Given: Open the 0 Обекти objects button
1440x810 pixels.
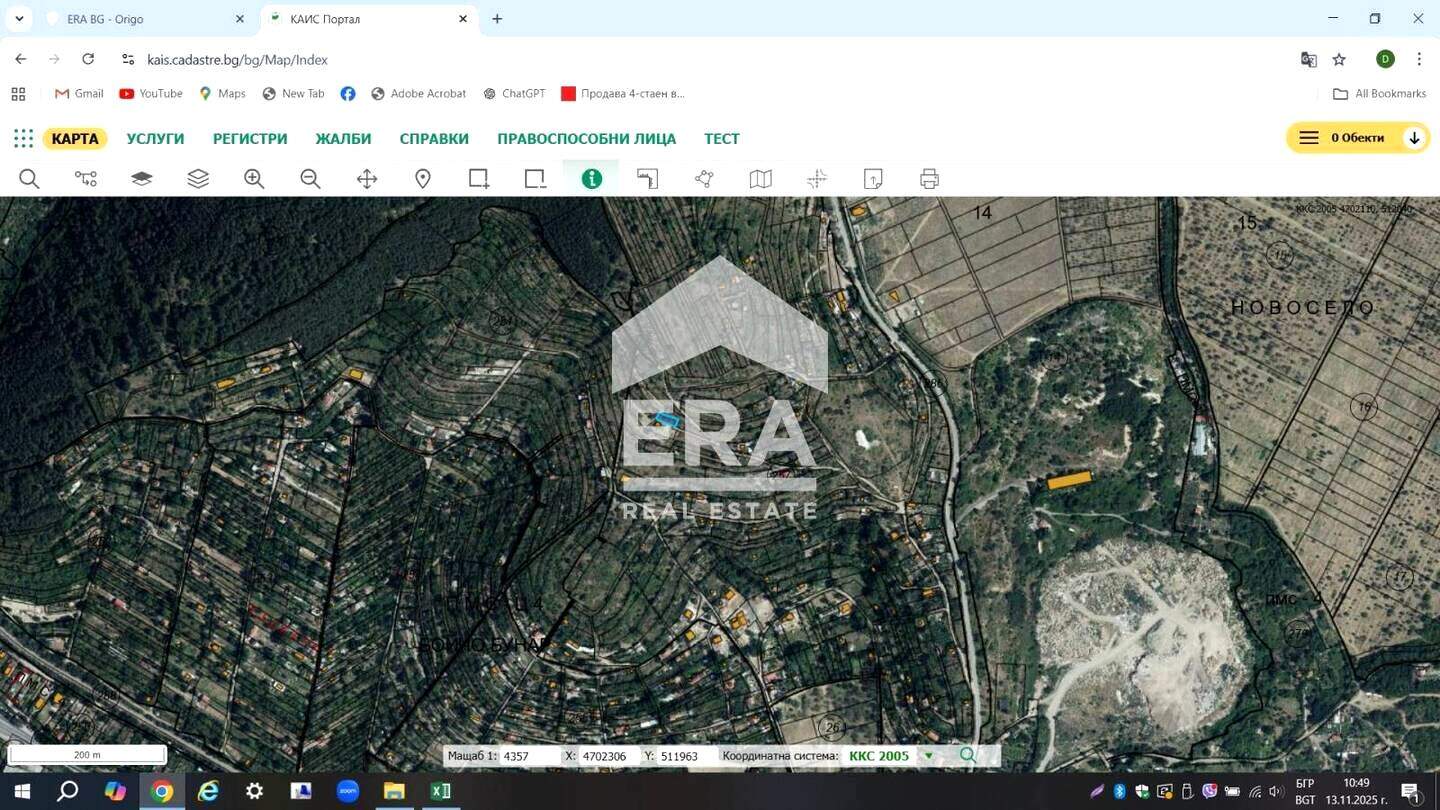Looking at the screenshot, I should (1357, 138).
